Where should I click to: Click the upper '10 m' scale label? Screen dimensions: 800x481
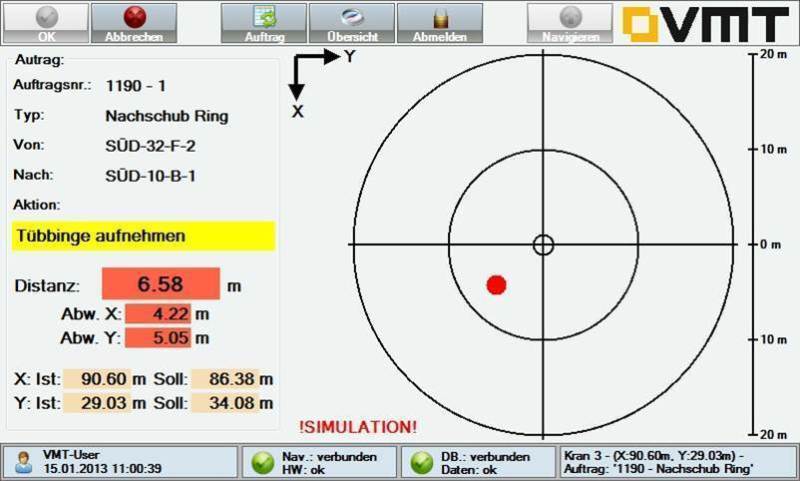click(773, 149)
